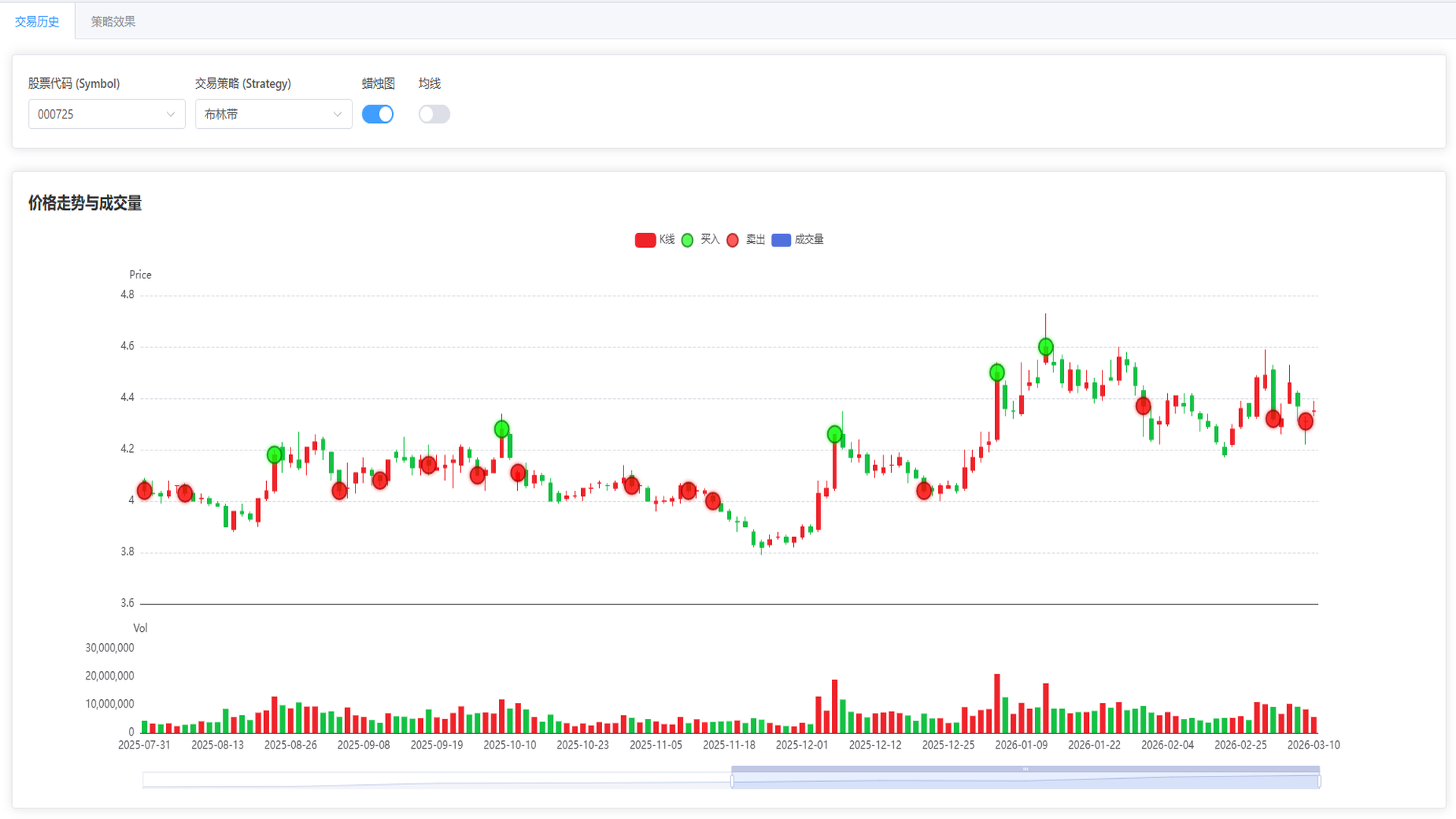The width and height of the screenshot is (1456, 819).
Task: Open the 交易策略 Strategy dropdown 布林带
Action: point(273,115)
